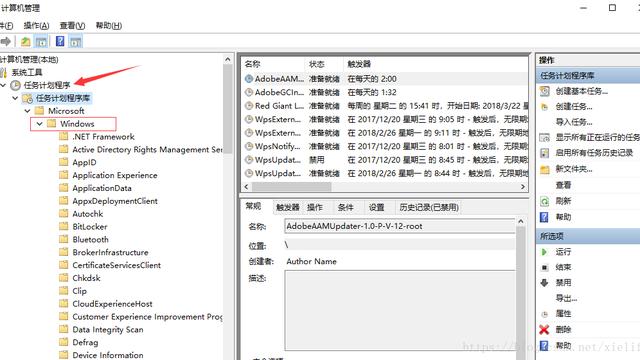Click the up scroll arrow of the tree pane
This screenshot has height=360, width=640.
coord(228,60)
